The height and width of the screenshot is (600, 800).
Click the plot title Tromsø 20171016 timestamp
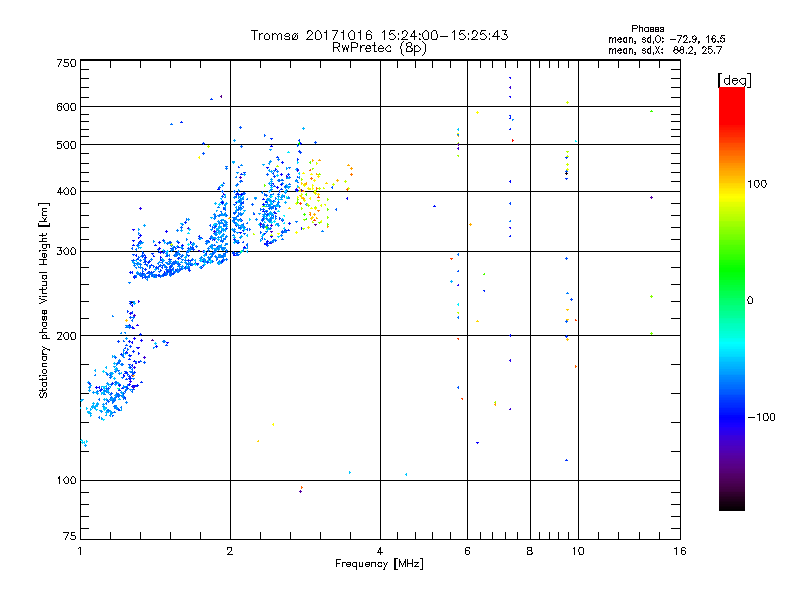(x=379, y=35)
